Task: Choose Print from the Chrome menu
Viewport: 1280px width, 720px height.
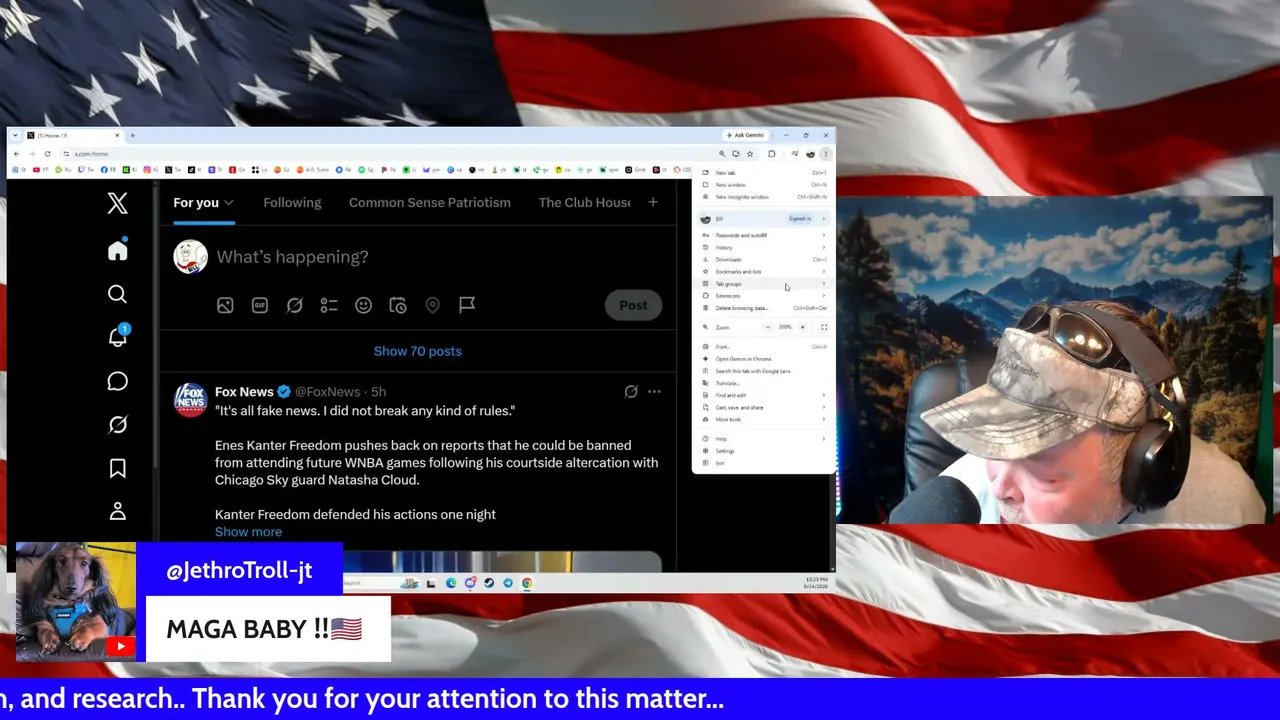Action: tap(763, 347)
